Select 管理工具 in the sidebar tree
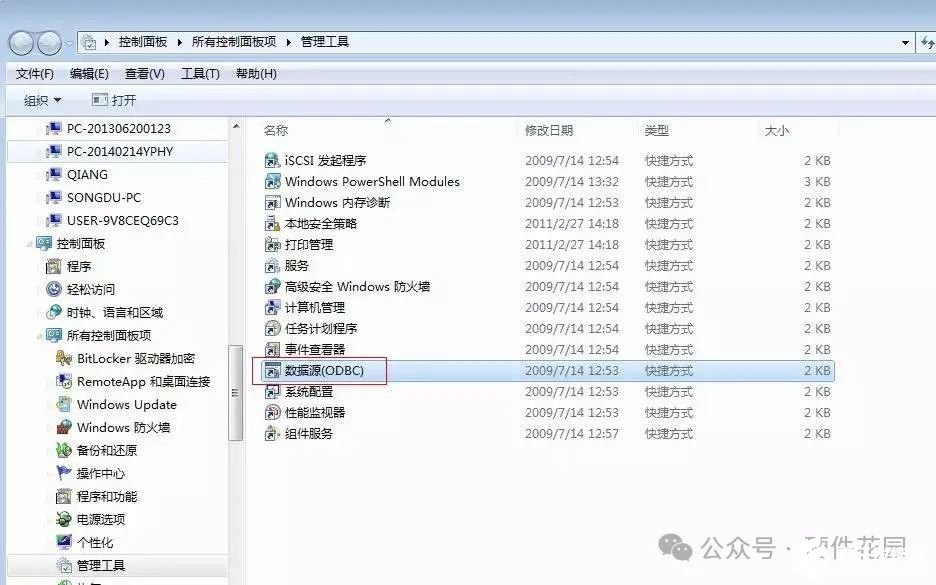936x585 pixels. (x=101, y=565)
